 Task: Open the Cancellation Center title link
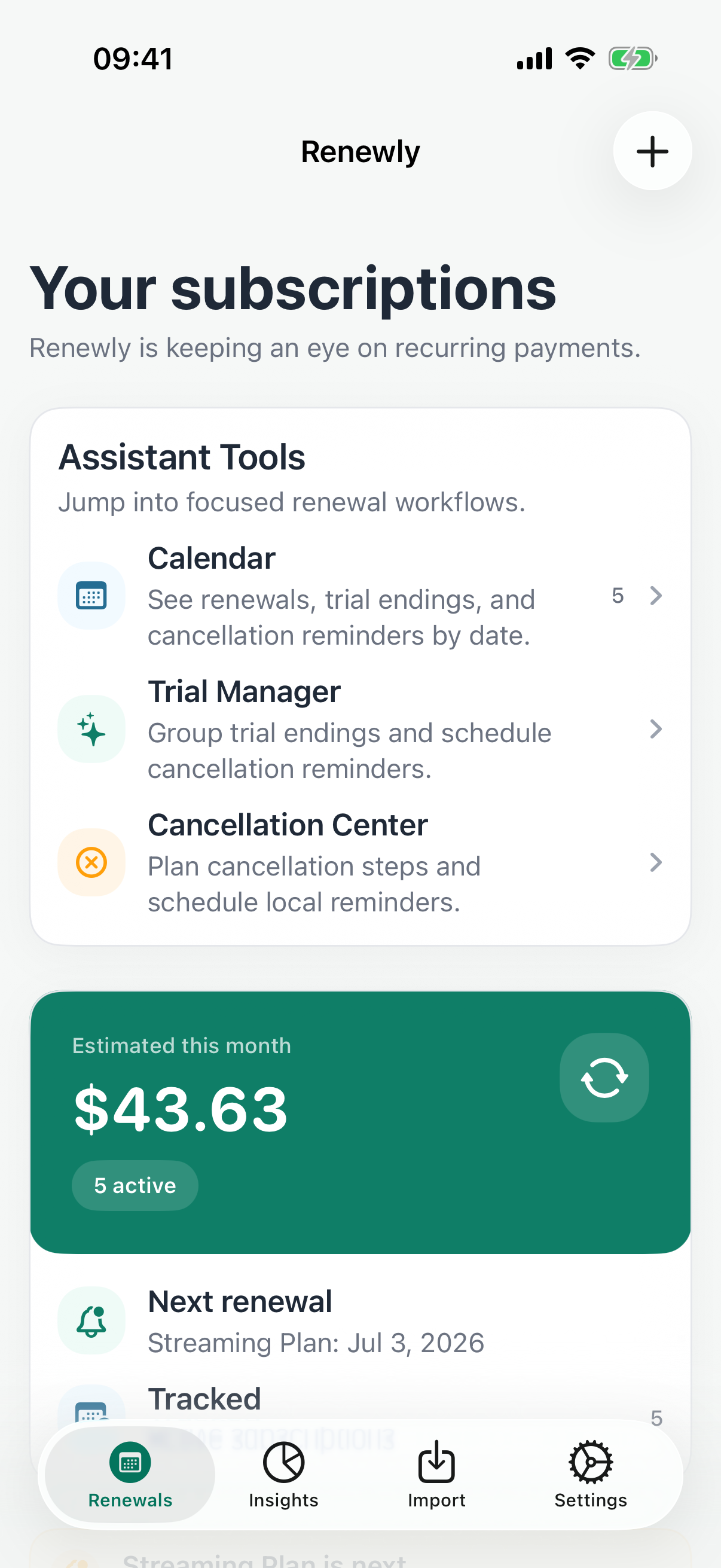pyautogui.click(x=288, y=825)
